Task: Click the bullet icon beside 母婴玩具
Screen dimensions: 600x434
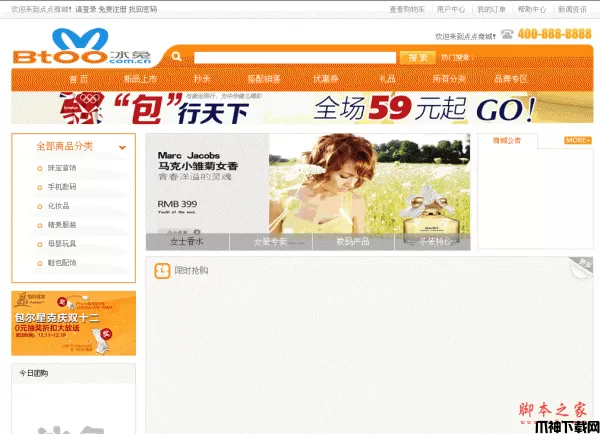Action: click(x=39, y=245)
